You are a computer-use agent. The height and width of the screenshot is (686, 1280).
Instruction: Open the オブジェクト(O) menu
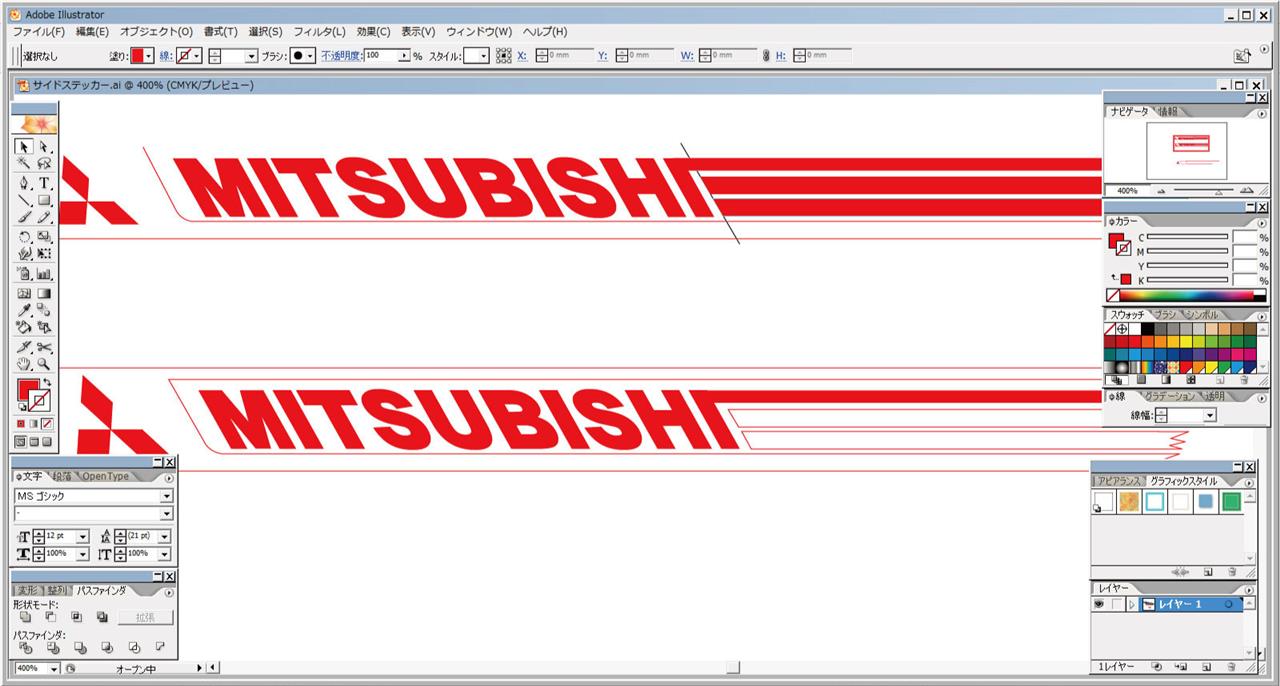156,32
